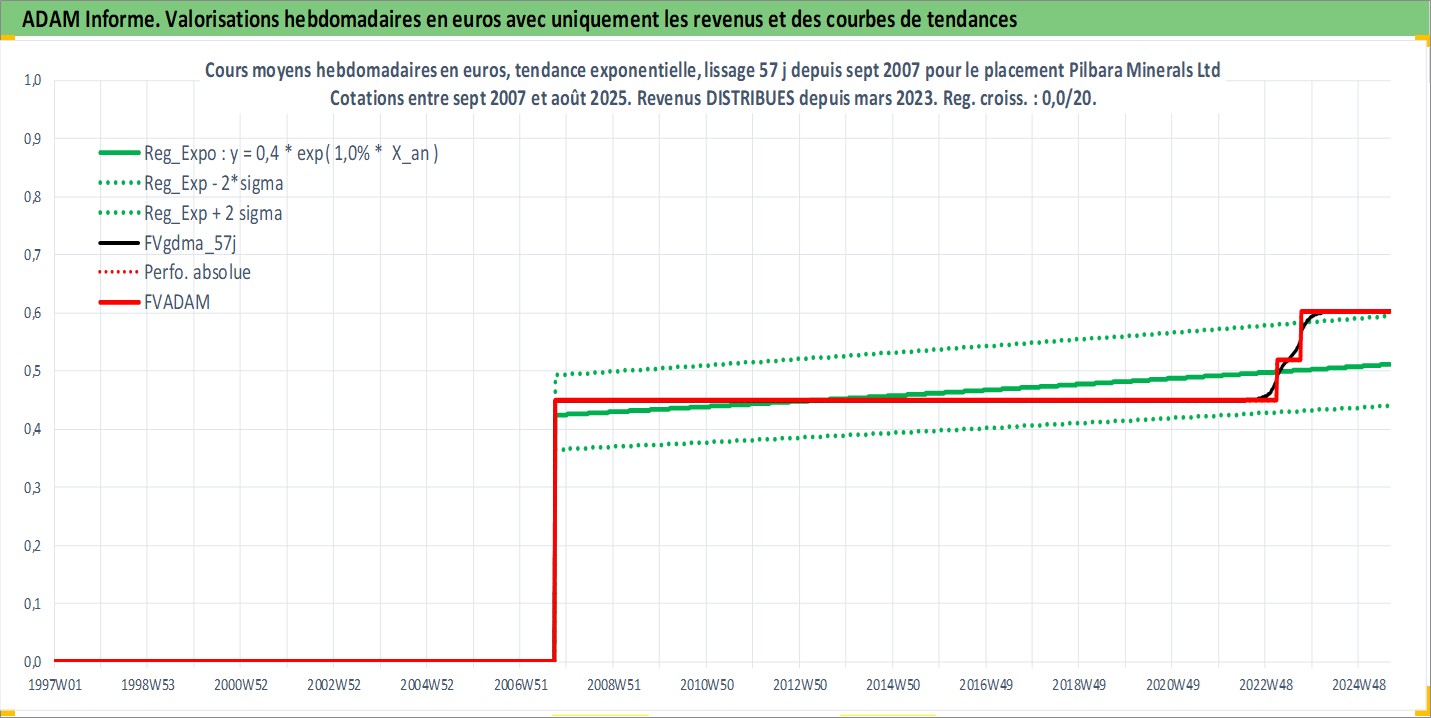Image resolution: width=1431 pixels, height=718 pixels.
Task: Click x-axis label "2008W51"
Action: (613, 685)
